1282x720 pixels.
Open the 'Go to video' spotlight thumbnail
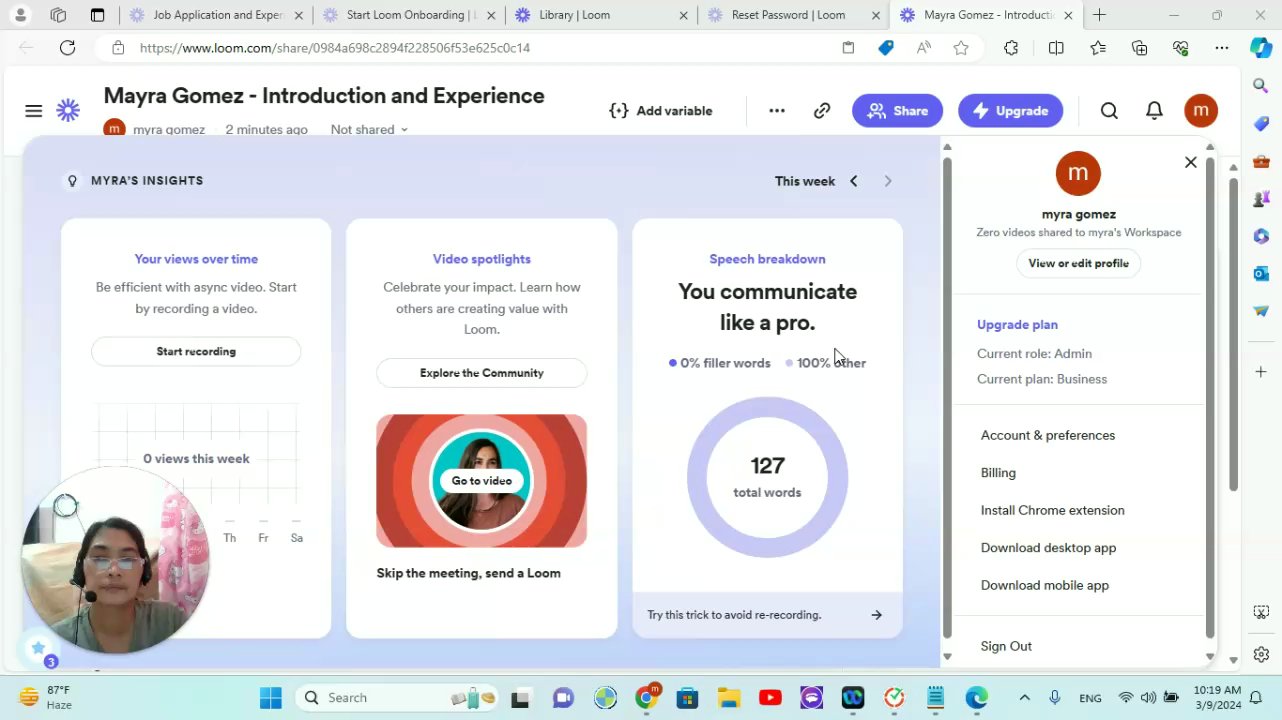click(482, 481)
